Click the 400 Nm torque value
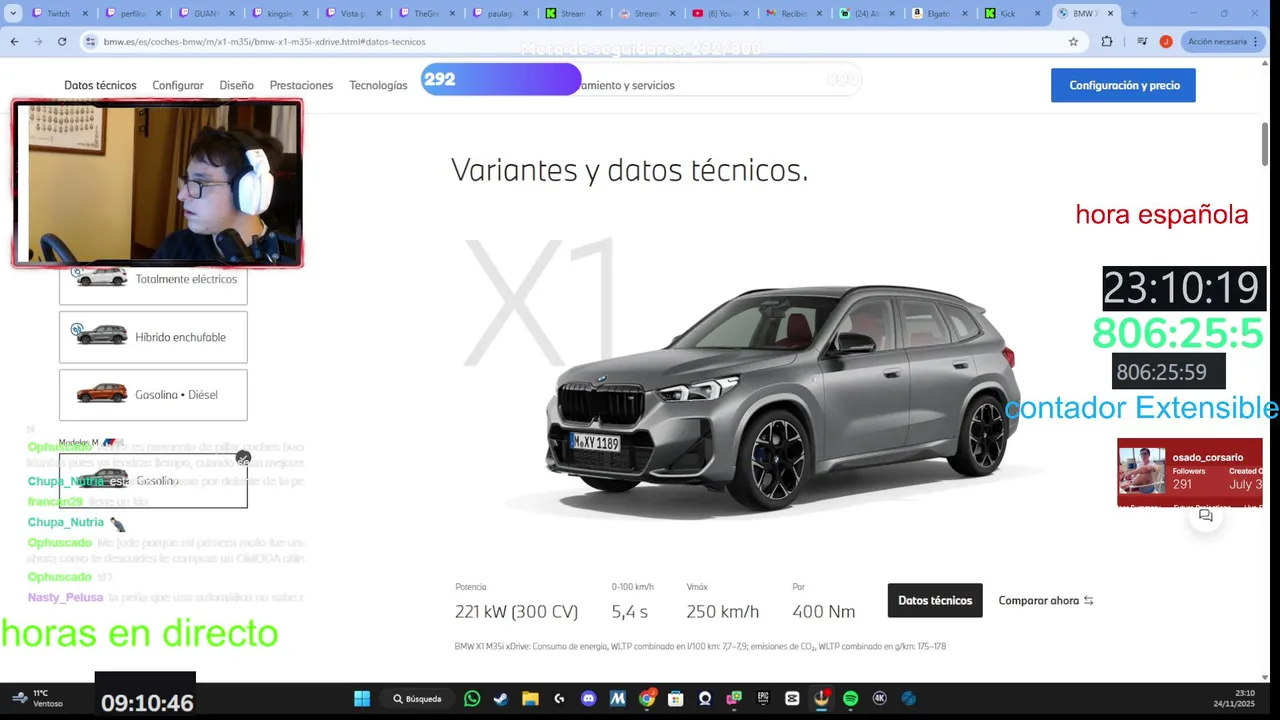The width and height of the screenshot is (1280, 720). click(823, 611)
